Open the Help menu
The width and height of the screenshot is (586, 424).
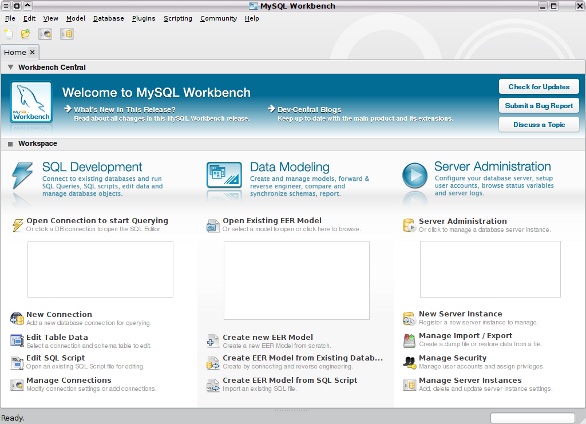pos(252,18)
